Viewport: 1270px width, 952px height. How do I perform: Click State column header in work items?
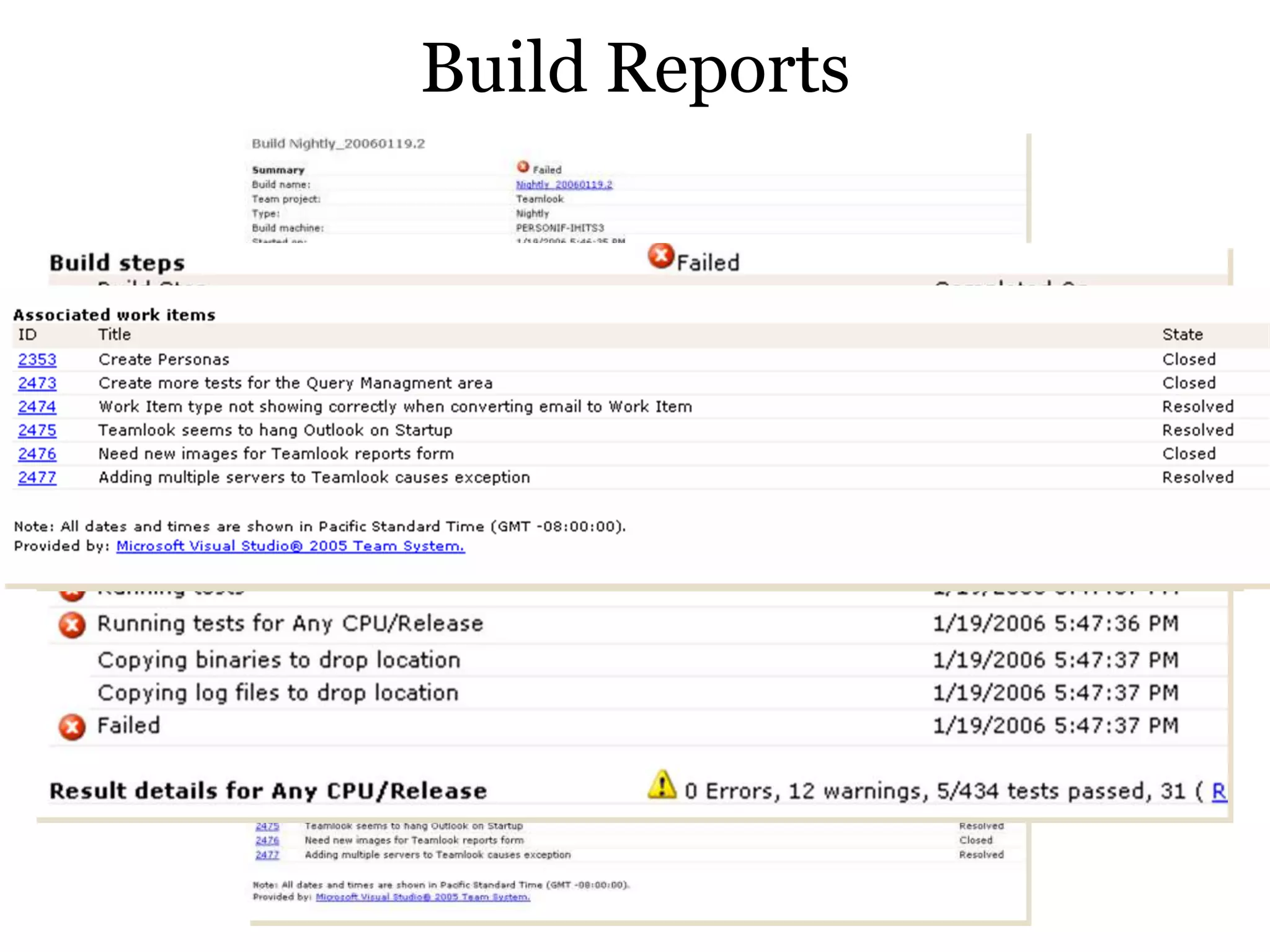1182,335
